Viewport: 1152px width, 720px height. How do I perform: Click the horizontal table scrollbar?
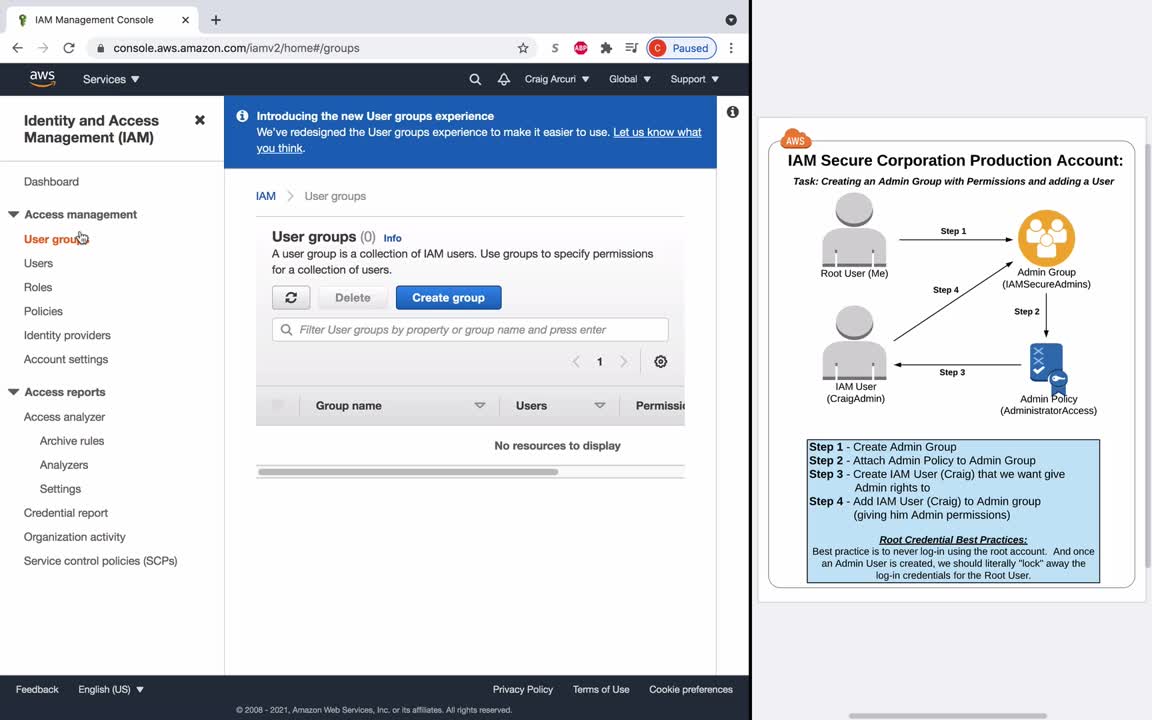point(408,472)
